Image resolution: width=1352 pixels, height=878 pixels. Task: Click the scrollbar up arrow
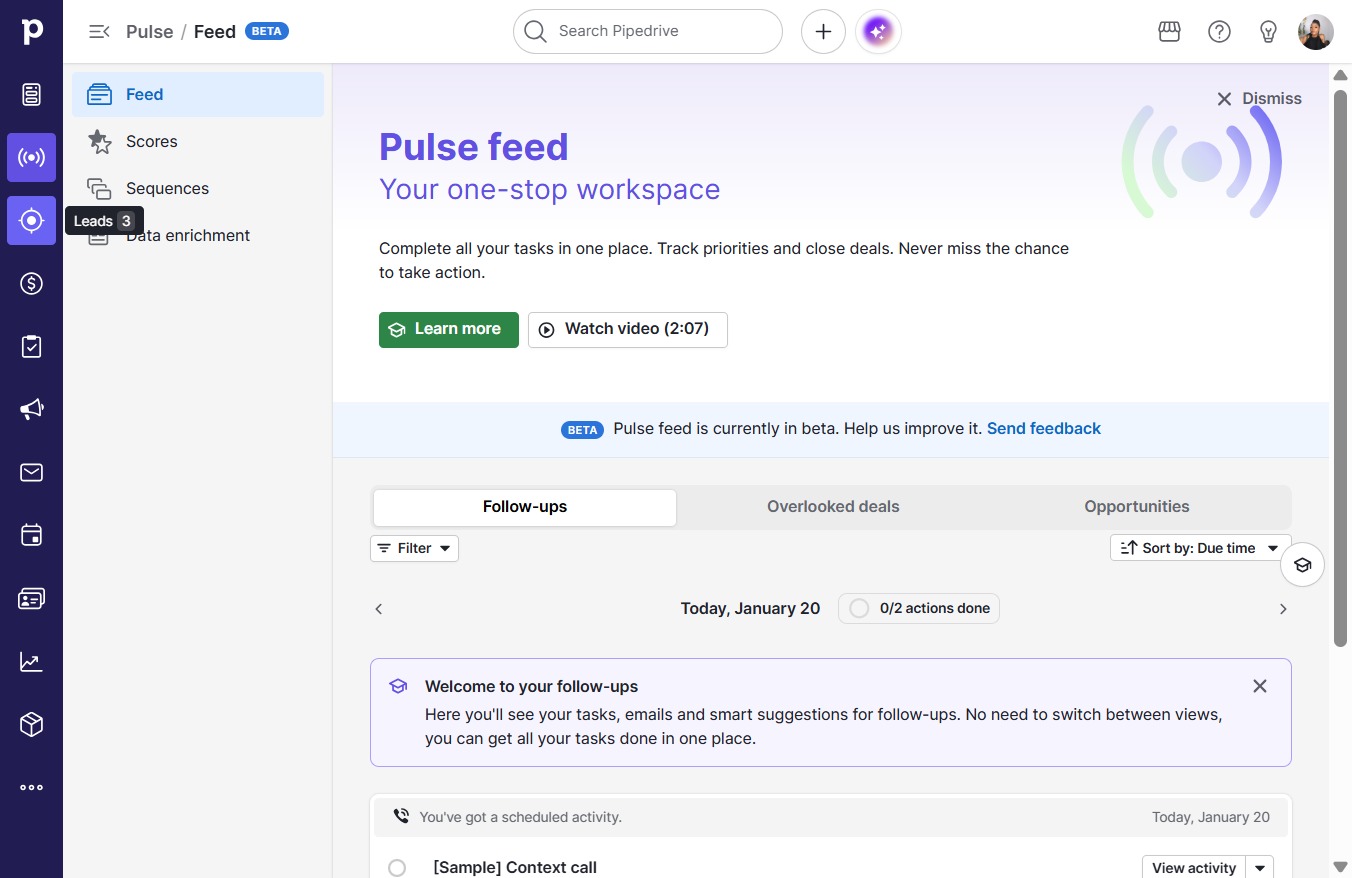coord(1341,75)
